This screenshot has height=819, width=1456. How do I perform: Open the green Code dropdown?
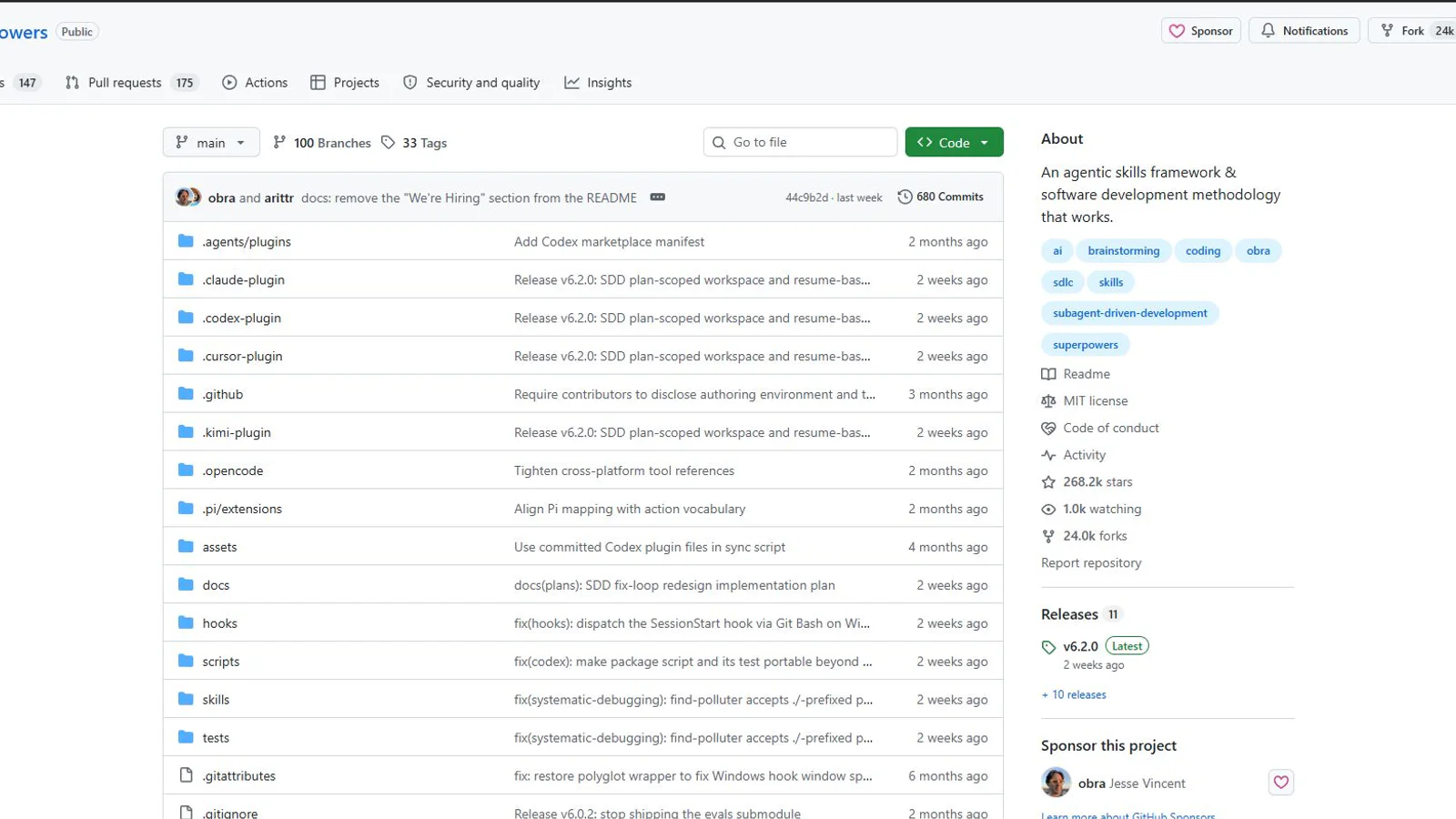pos(954,142)
